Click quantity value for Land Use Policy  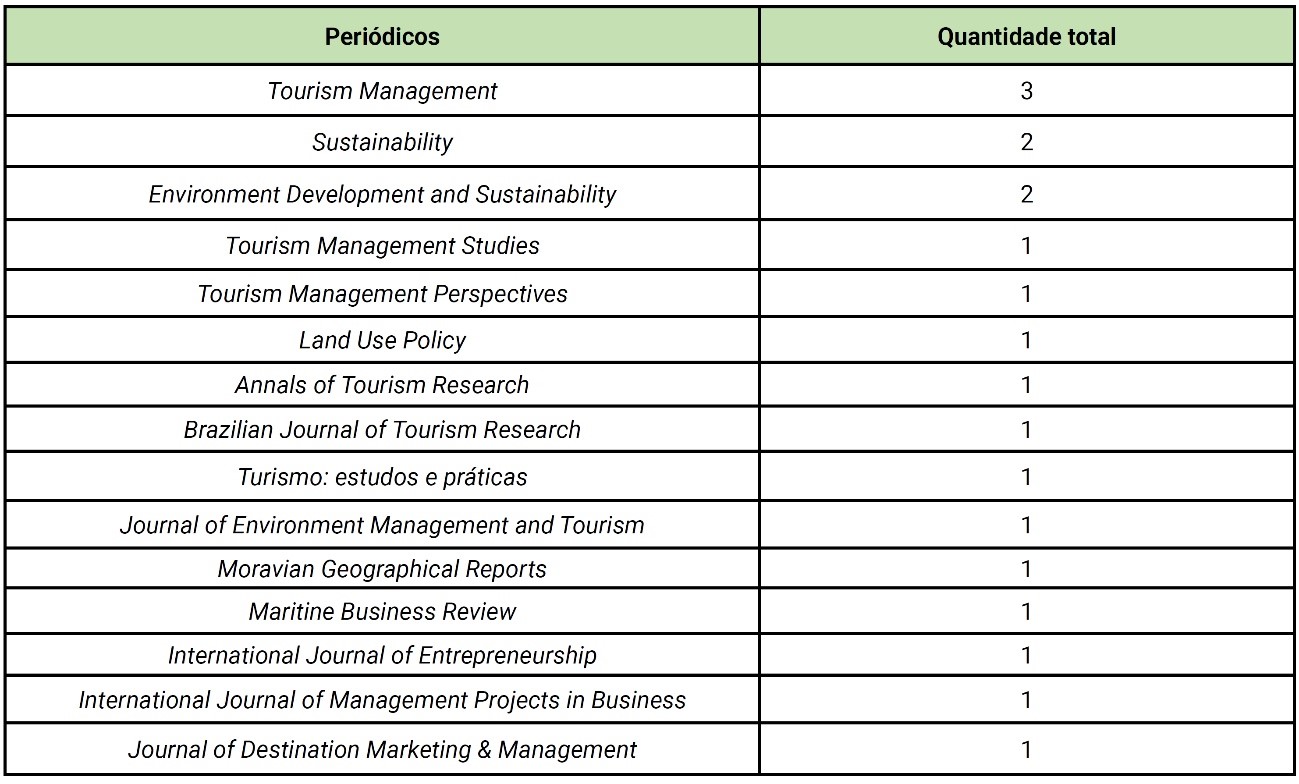[1026, 340]
